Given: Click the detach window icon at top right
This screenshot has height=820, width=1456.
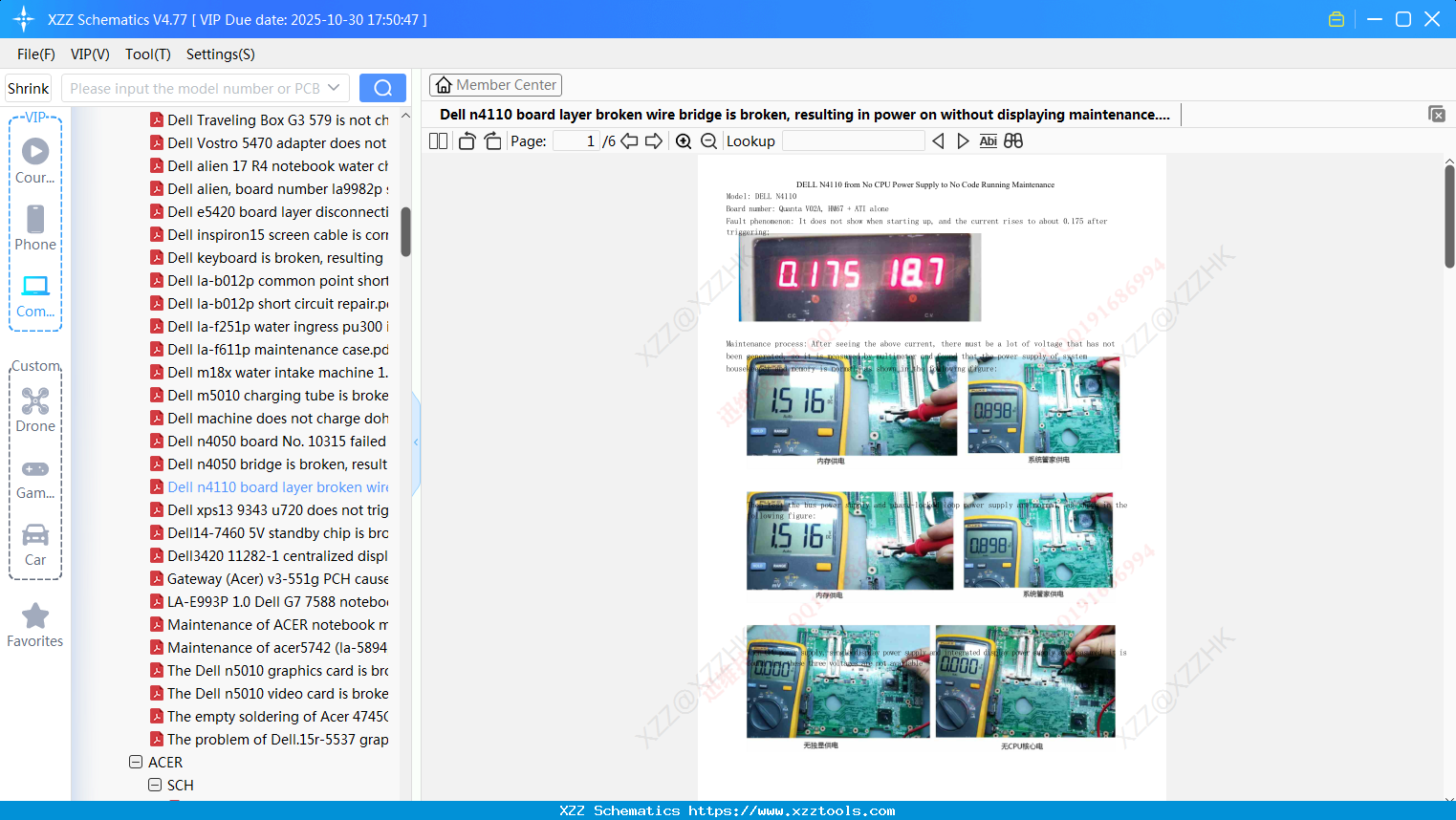Looking at the screenshot, I should (x=1437, y=114).
